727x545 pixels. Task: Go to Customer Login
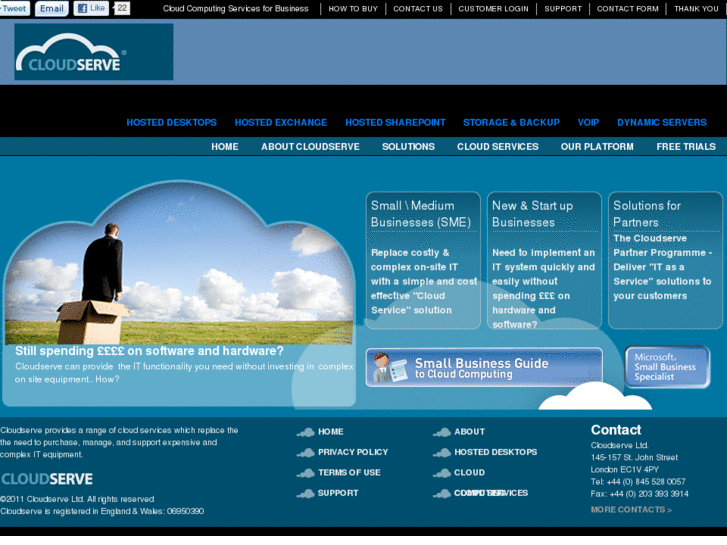[x=493, y=9]
